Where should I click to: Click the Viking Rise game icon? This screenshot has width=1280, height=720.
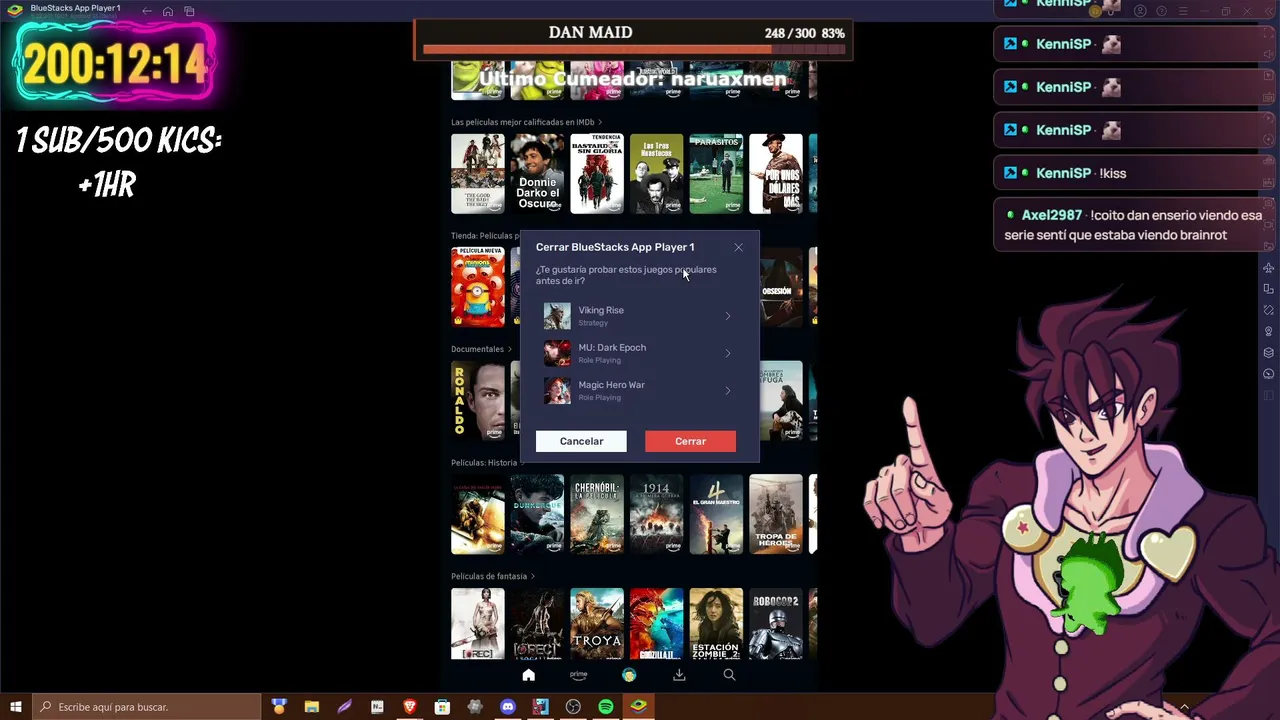(557, 316)
